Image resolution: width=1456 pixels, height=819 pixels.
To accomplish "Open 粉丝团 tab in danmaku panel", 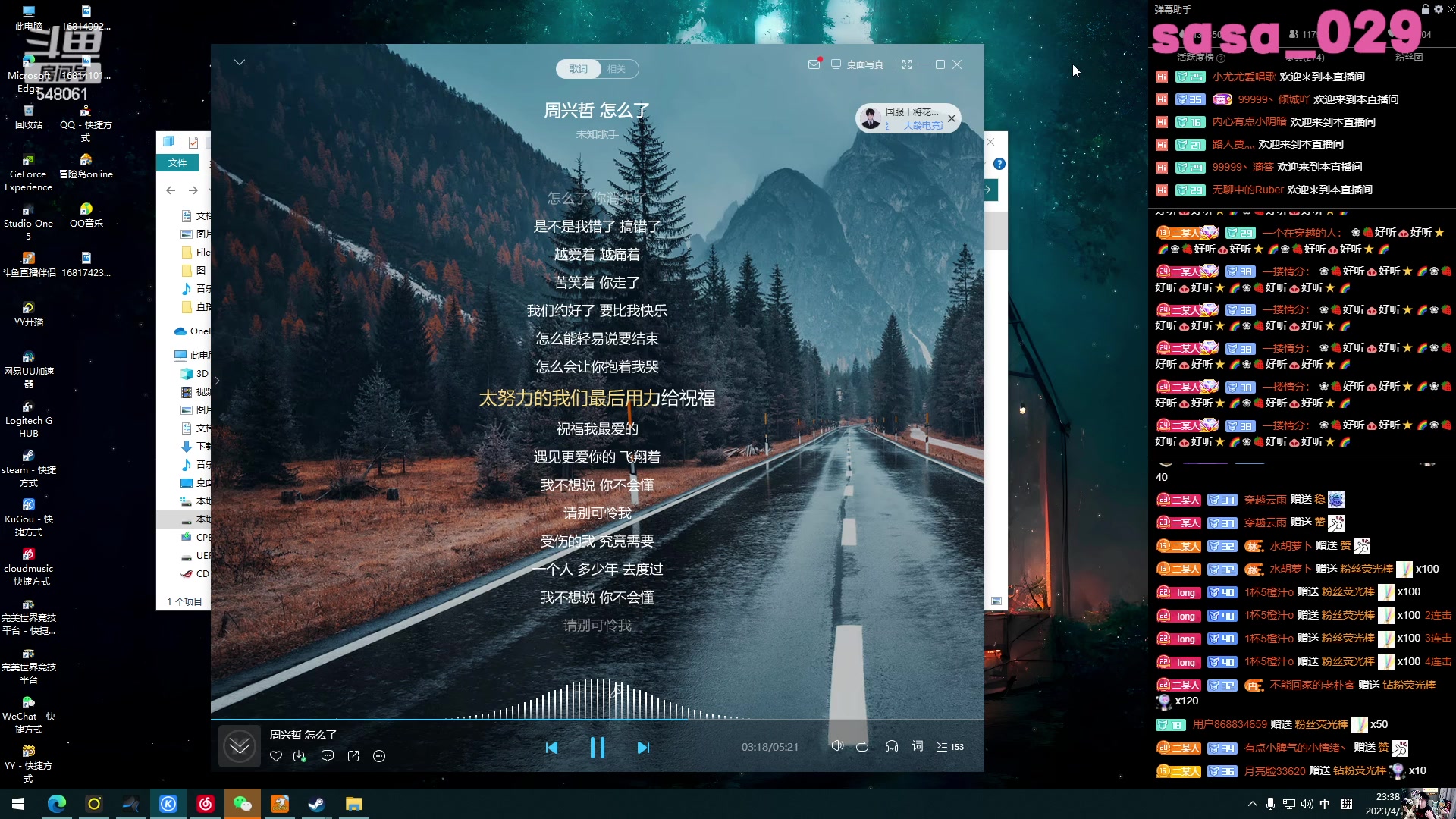I will 1409,58.
